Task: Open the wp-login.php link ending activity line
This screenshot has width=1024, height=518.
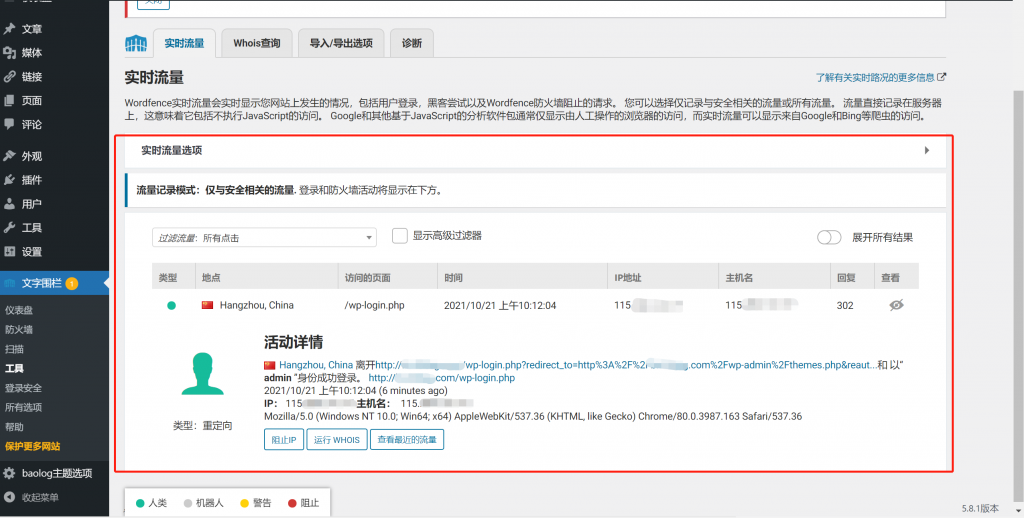Action: (442, 378)
